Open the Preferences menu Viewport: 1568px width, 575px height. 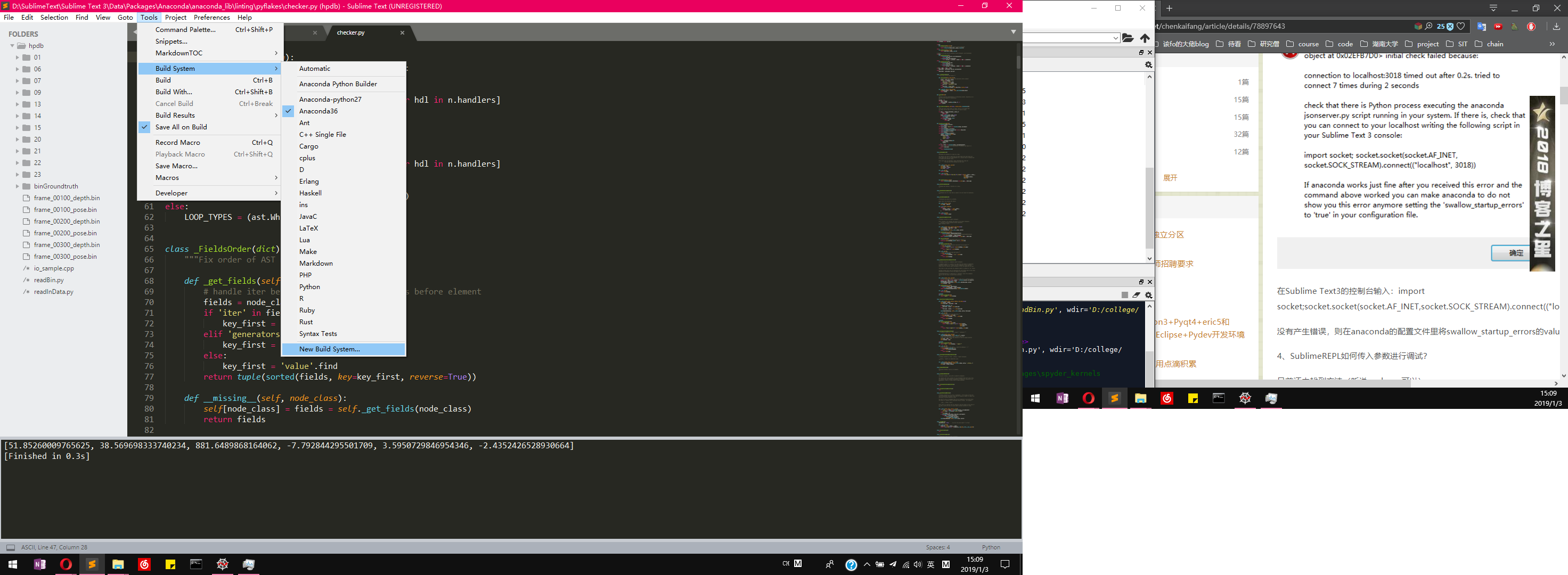coord(212,18)
